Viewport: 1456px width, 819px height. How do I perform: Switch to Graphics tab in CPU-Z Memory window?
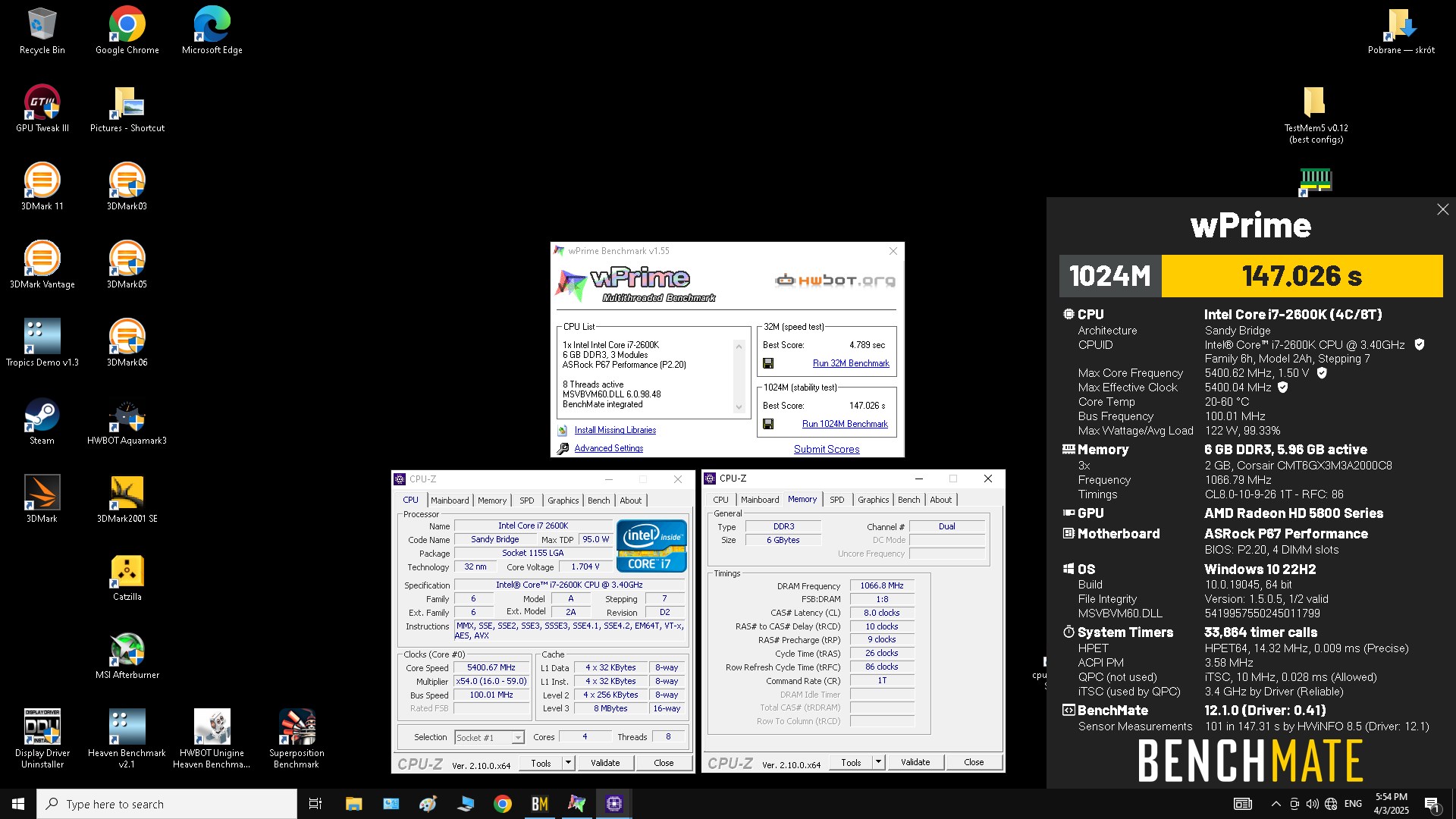[873, 500]
